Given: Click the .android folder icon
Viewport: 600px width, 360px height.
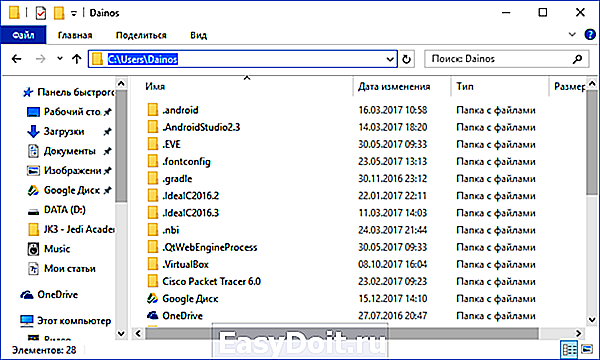Looking at the screenshot, I should (152, 110).
